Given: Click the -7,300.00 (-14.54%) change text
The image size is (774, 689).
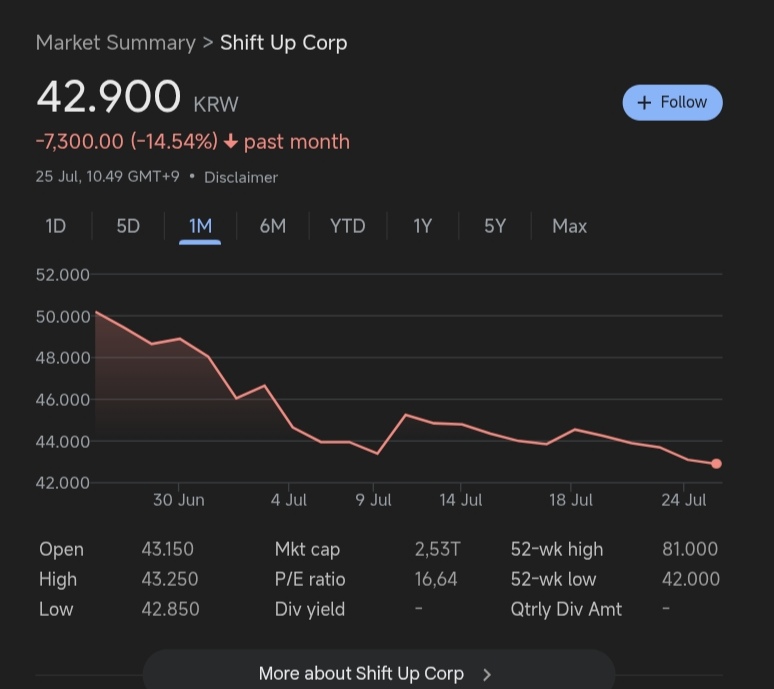Looking at the screenshot, I should pyautogui.click(x=126, y=142).
